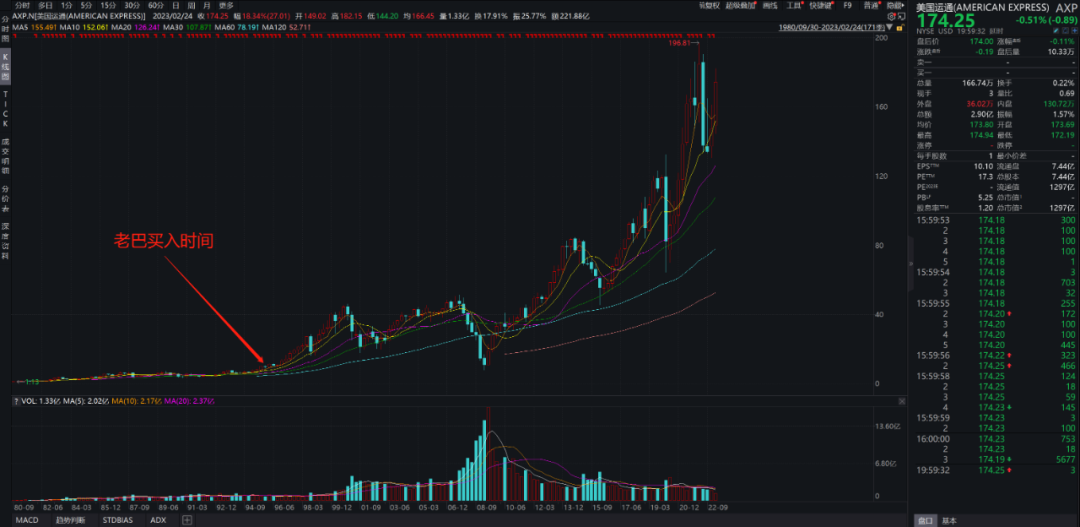The height and width of the screenshot is (527, 1080).
Task: Expand the date range dropdown triangle
Action: tap(889, 28)
